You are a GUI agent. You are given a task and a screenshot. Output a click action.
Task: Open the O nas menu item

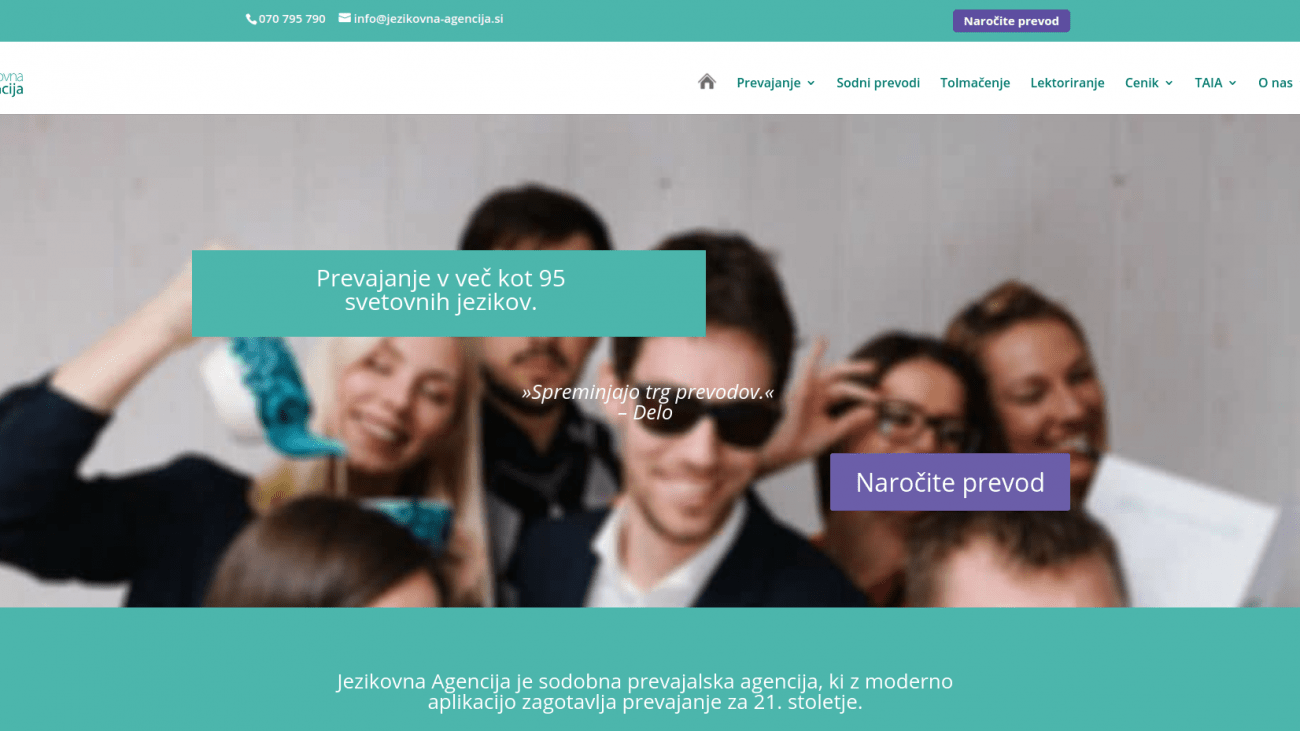click(1275, 83)
